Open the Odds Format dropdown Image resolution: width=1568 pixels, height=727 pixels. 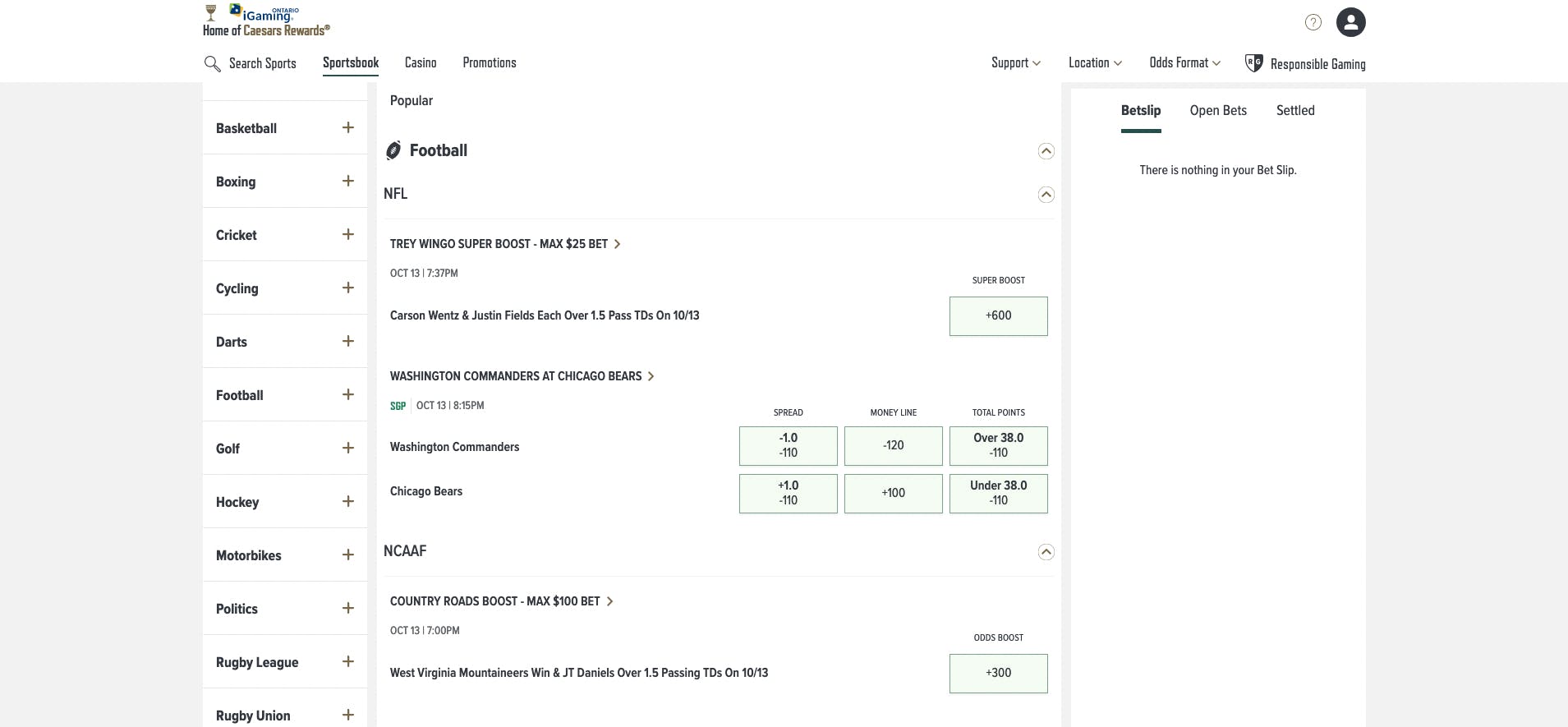[1184, 63]
